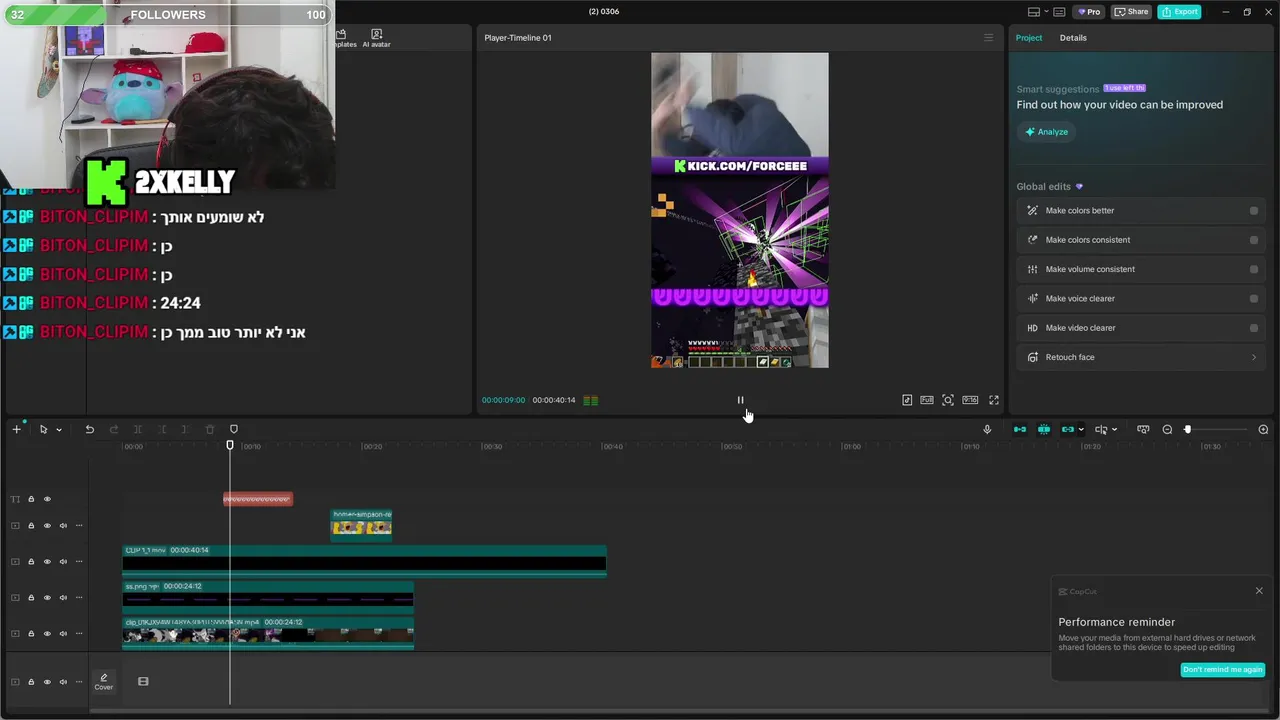Click Don't remind me again
The image size is (1280, 720).
[x=1222, y=670]
